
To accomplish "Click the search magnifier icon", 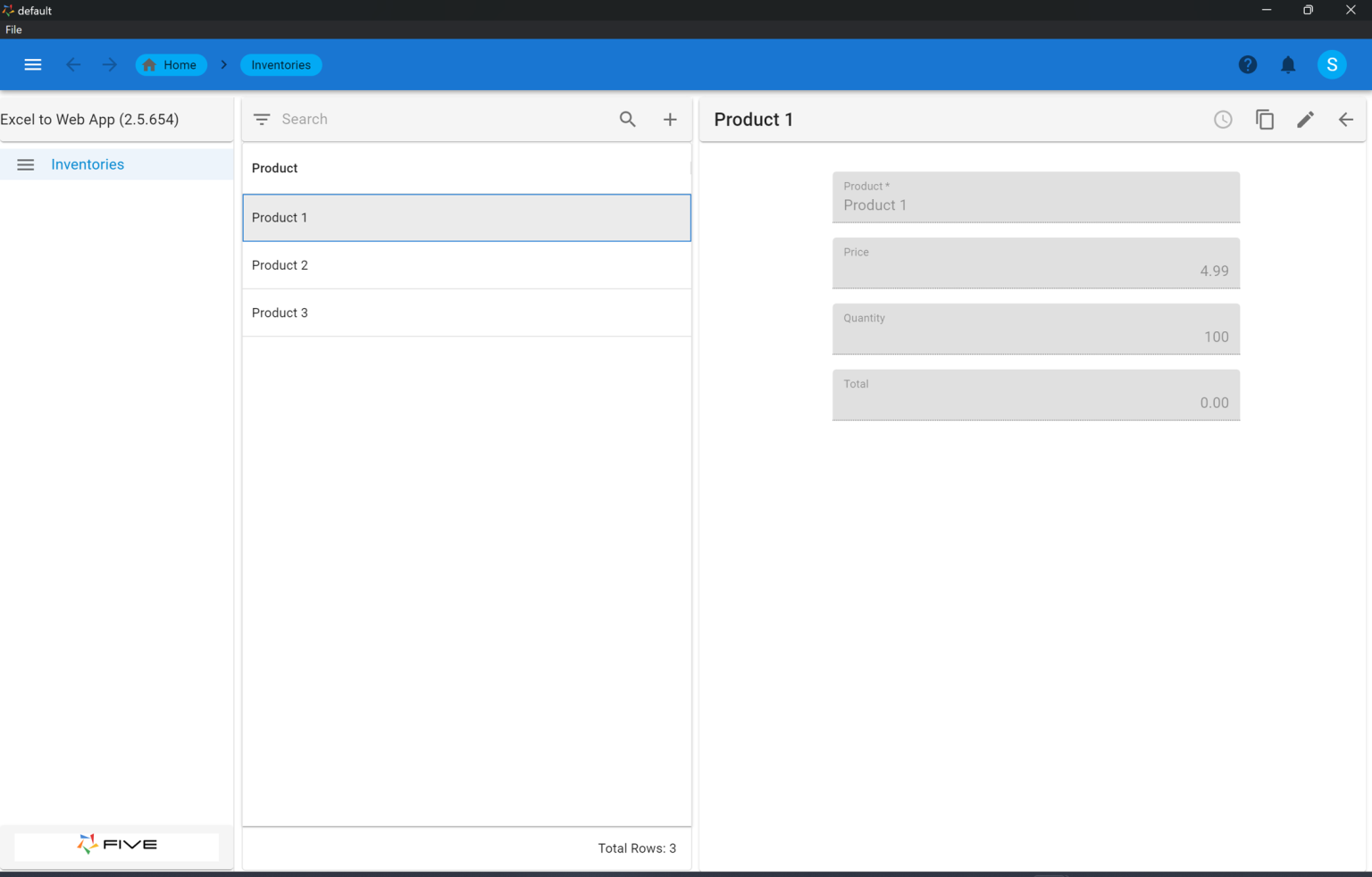I will (x=628, y=120).
